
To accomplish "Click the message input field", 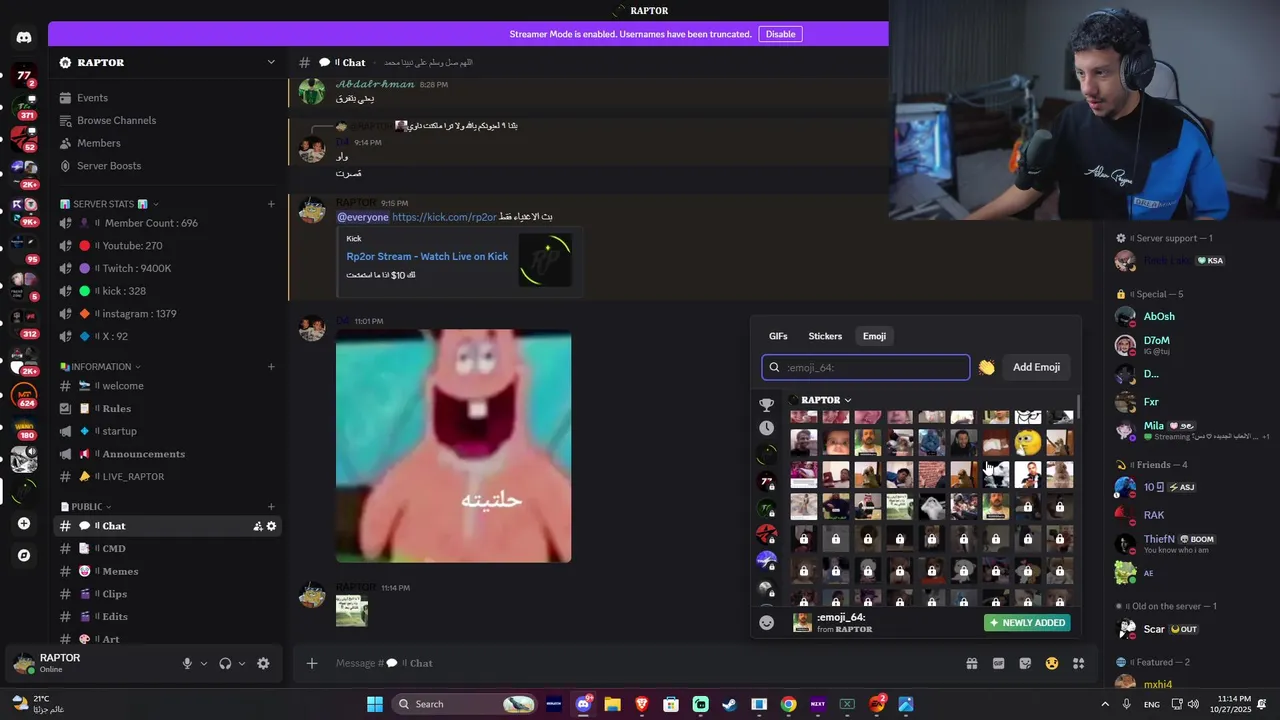I will (x=640, y=663).
